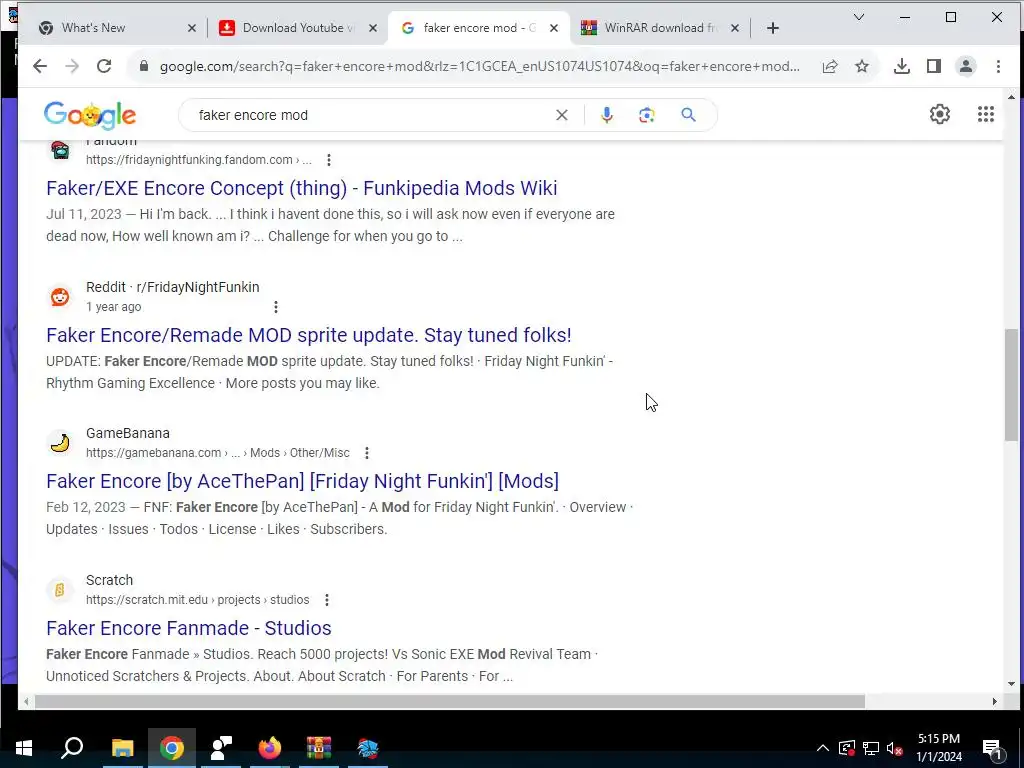
Task: Open more options for the Reddit result
Action: coord(276,306)
